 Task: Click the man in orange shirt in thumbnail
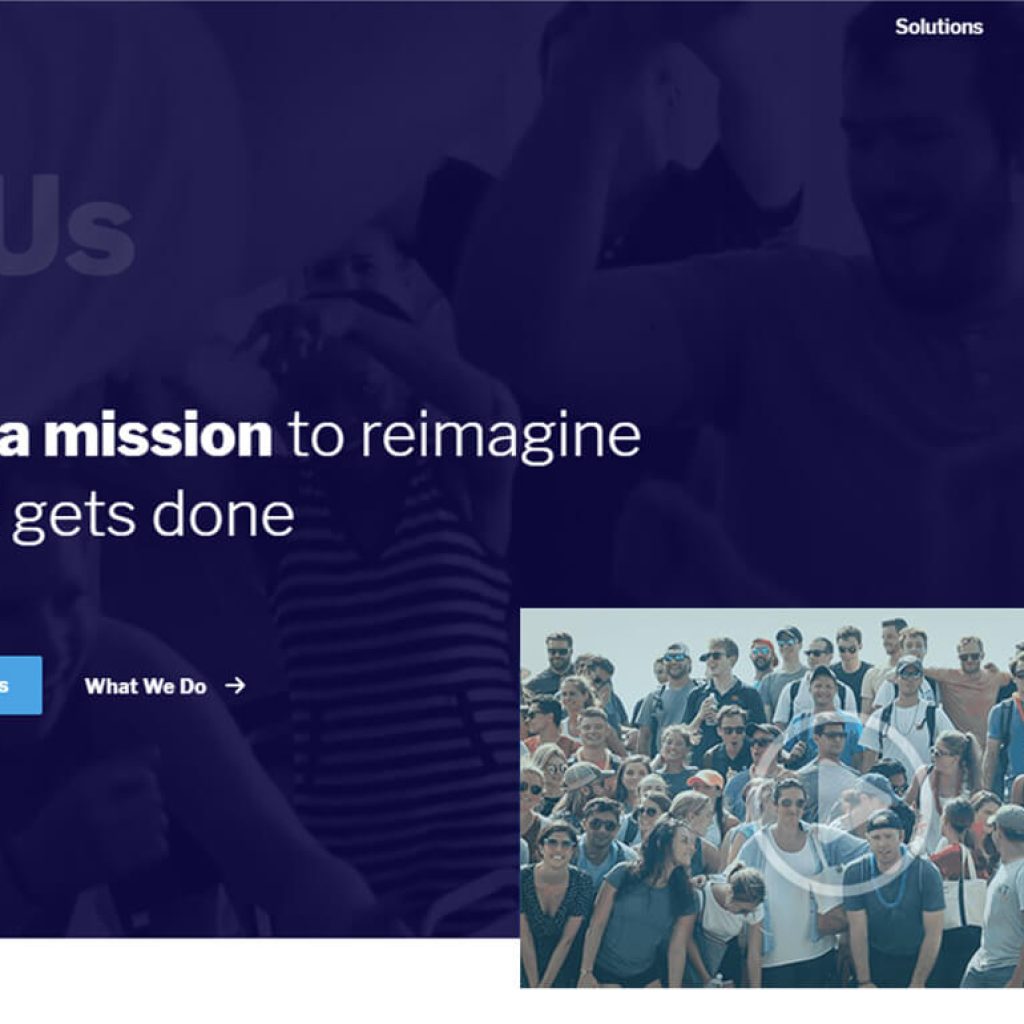click(x=969, y=679)
